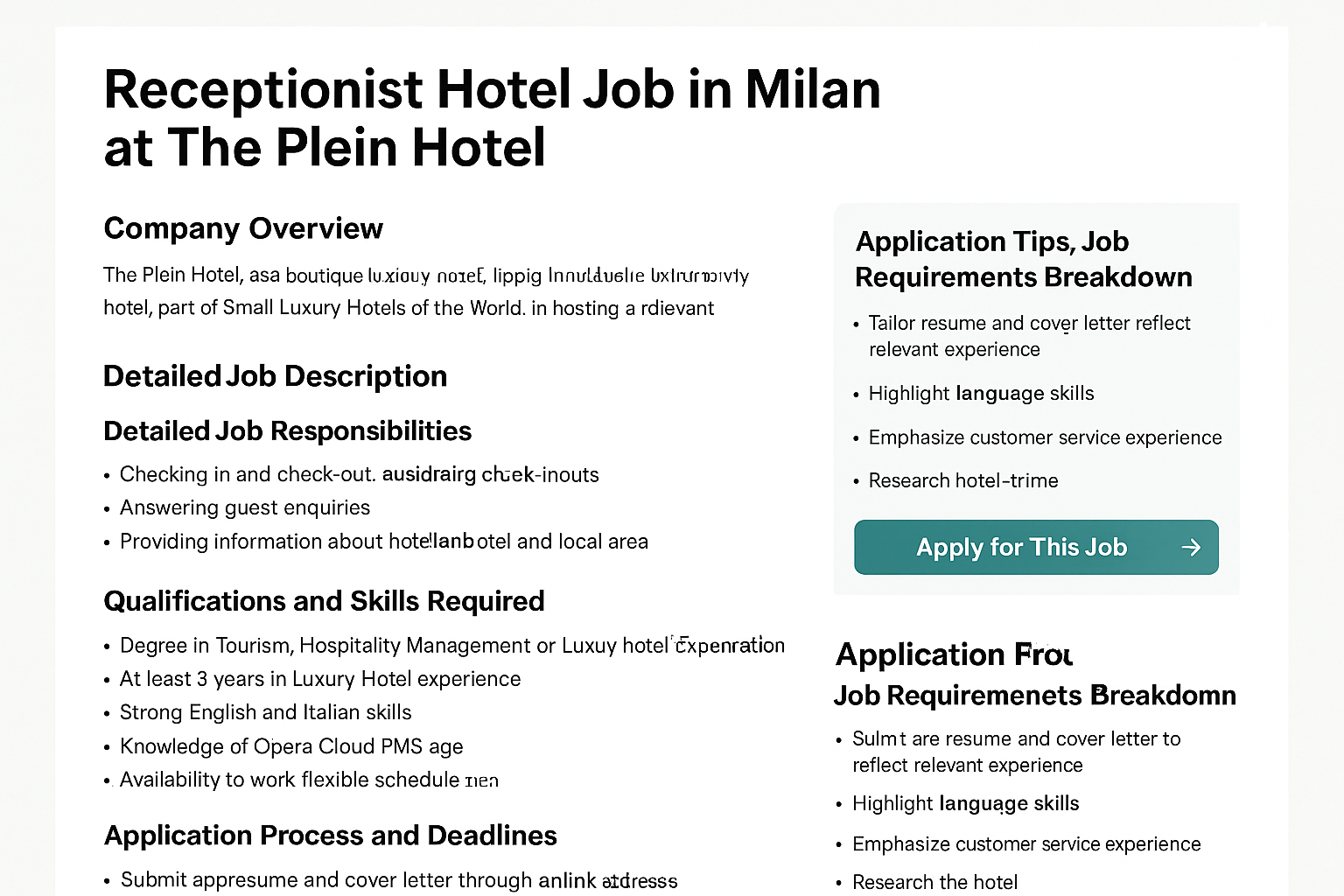Viewport: 1344px width, 896px height.
Task: Click the Research hotel-trime bullet
Action: 963,480
